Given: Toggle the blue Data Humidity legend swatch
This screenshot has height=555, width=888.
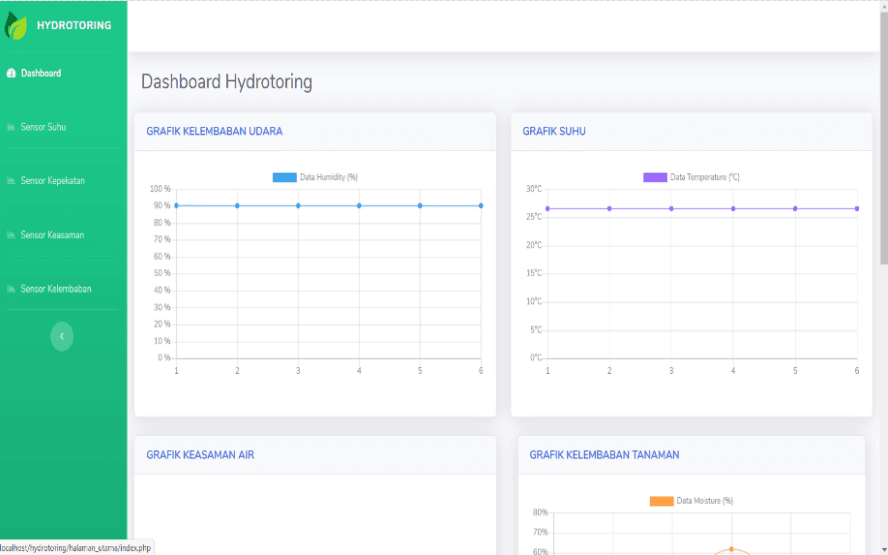Looking at the screenshot, I should click(284, 177).
